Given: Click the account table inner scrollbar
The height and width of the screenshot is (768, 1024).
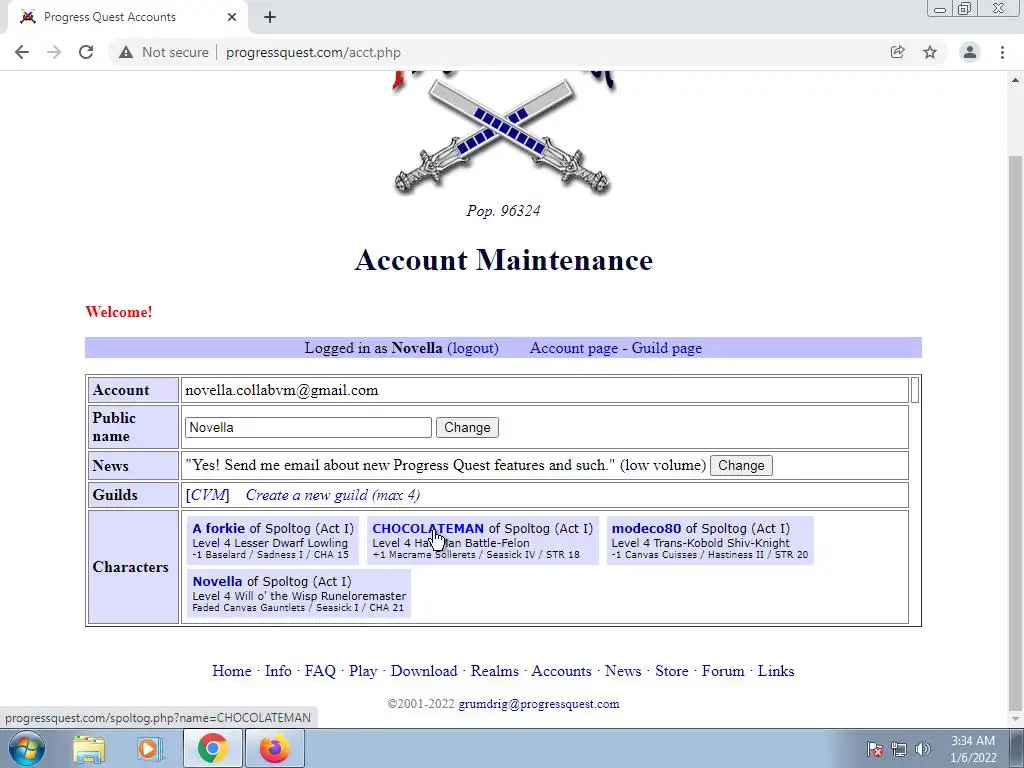Looking at the screenshot, I should click(x=915, y=390).
